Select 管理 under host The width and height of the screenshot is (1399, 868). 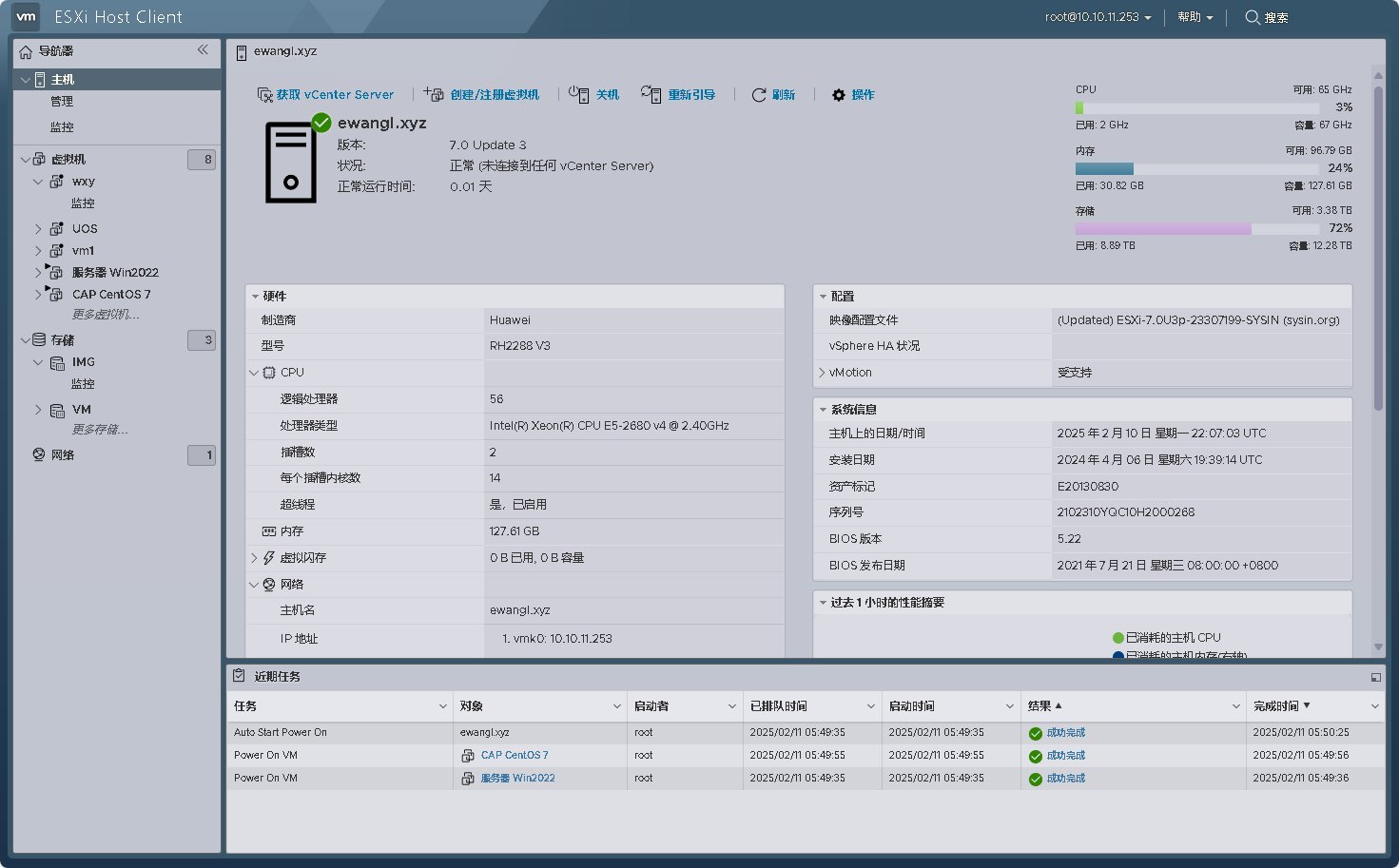(x=62, y=102)
